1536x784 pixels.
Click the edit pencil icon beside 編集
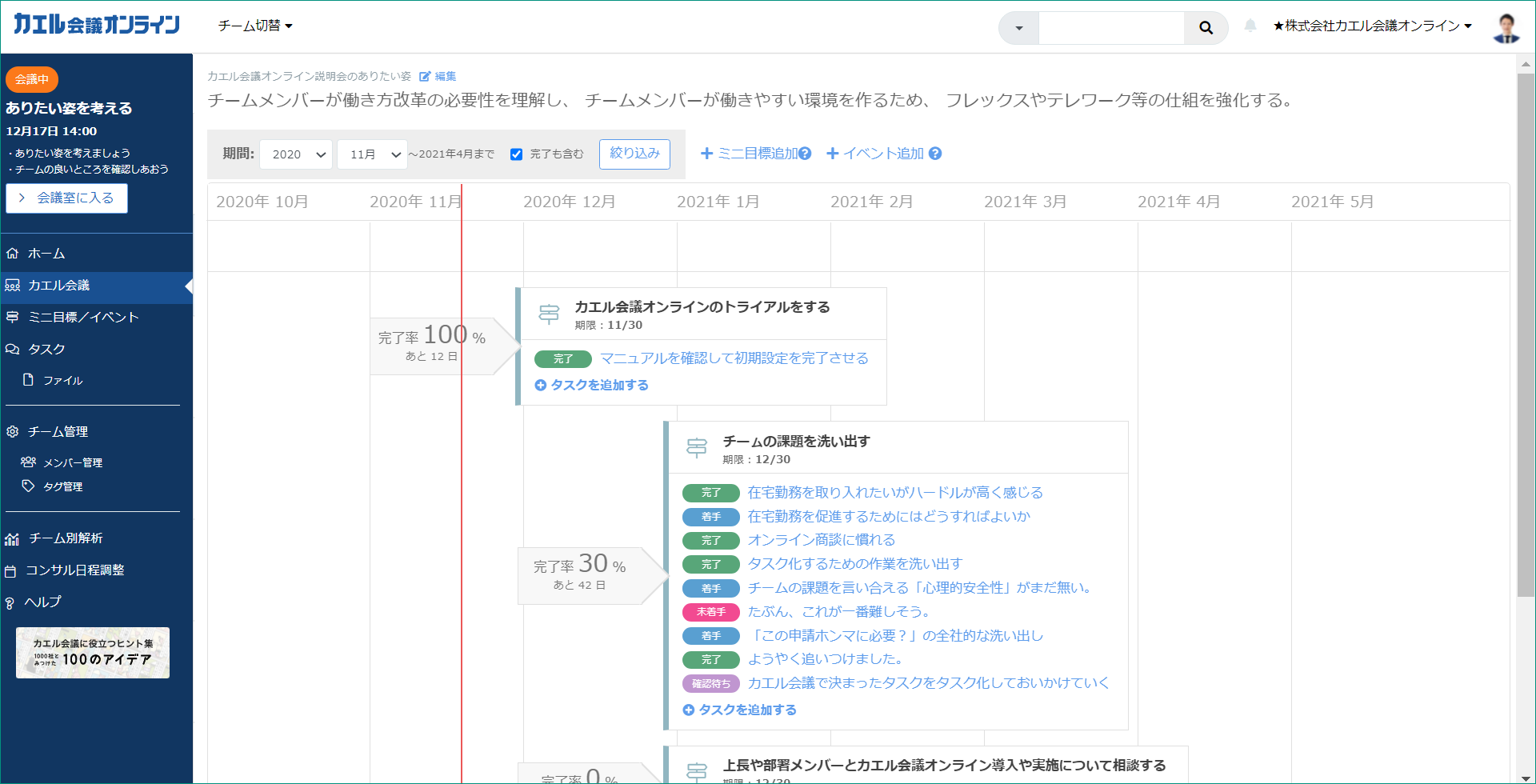[x=425, y=77]
